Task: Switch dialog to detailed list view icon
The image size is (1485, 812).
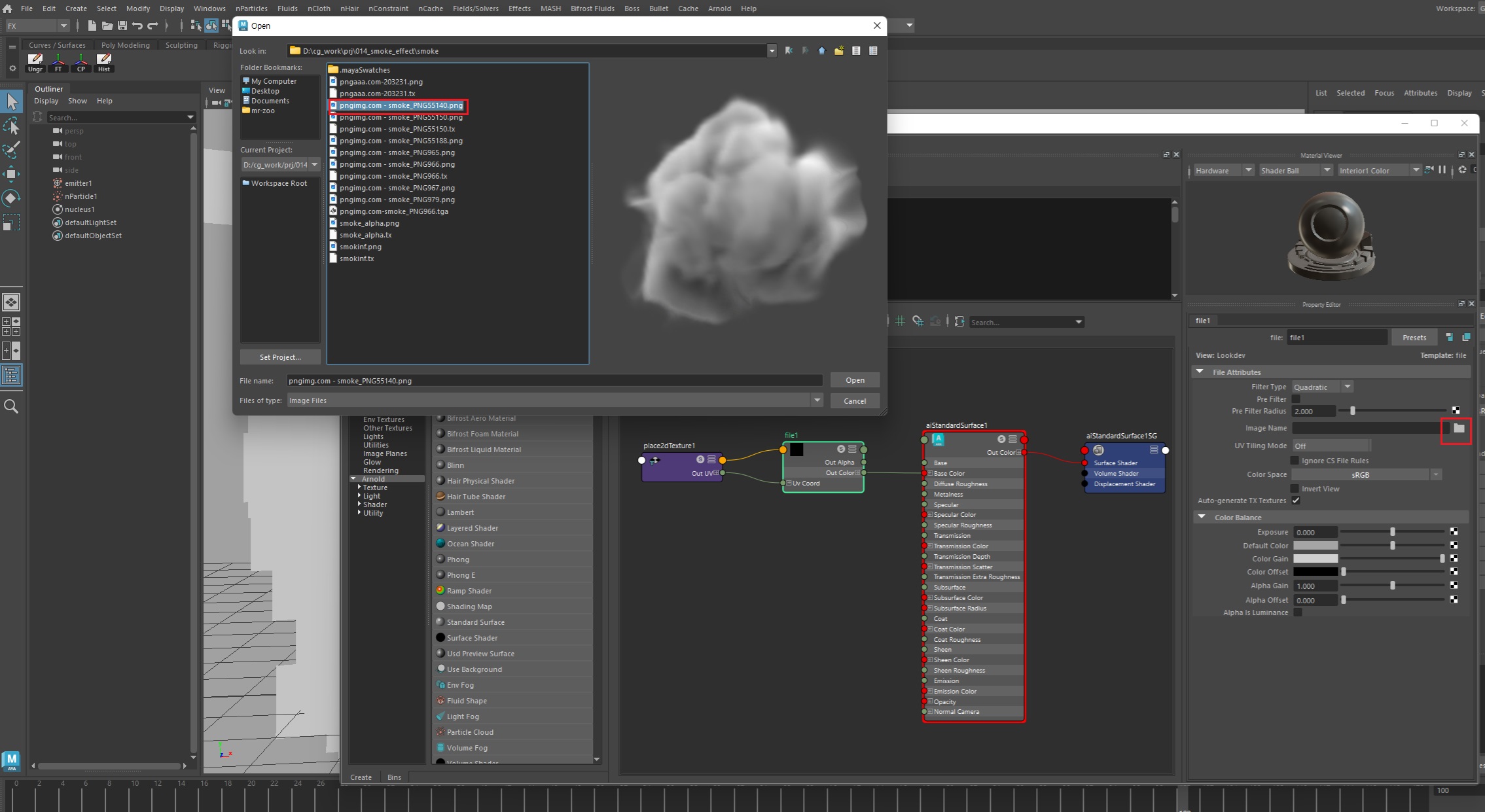Action: [x=873, y=51]
